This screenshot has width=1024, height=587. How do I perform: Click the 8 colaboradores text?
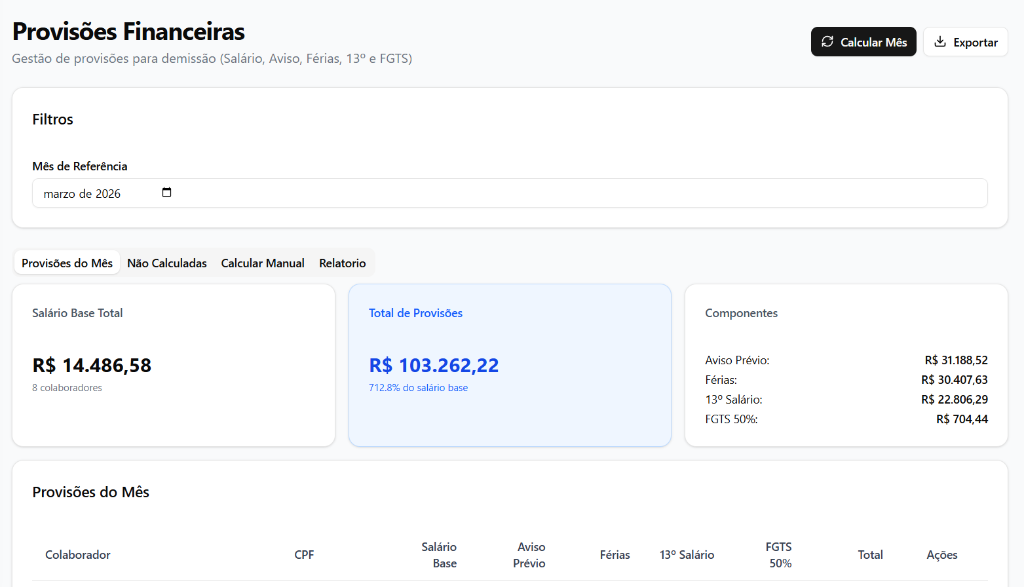[x=67, y=388]
